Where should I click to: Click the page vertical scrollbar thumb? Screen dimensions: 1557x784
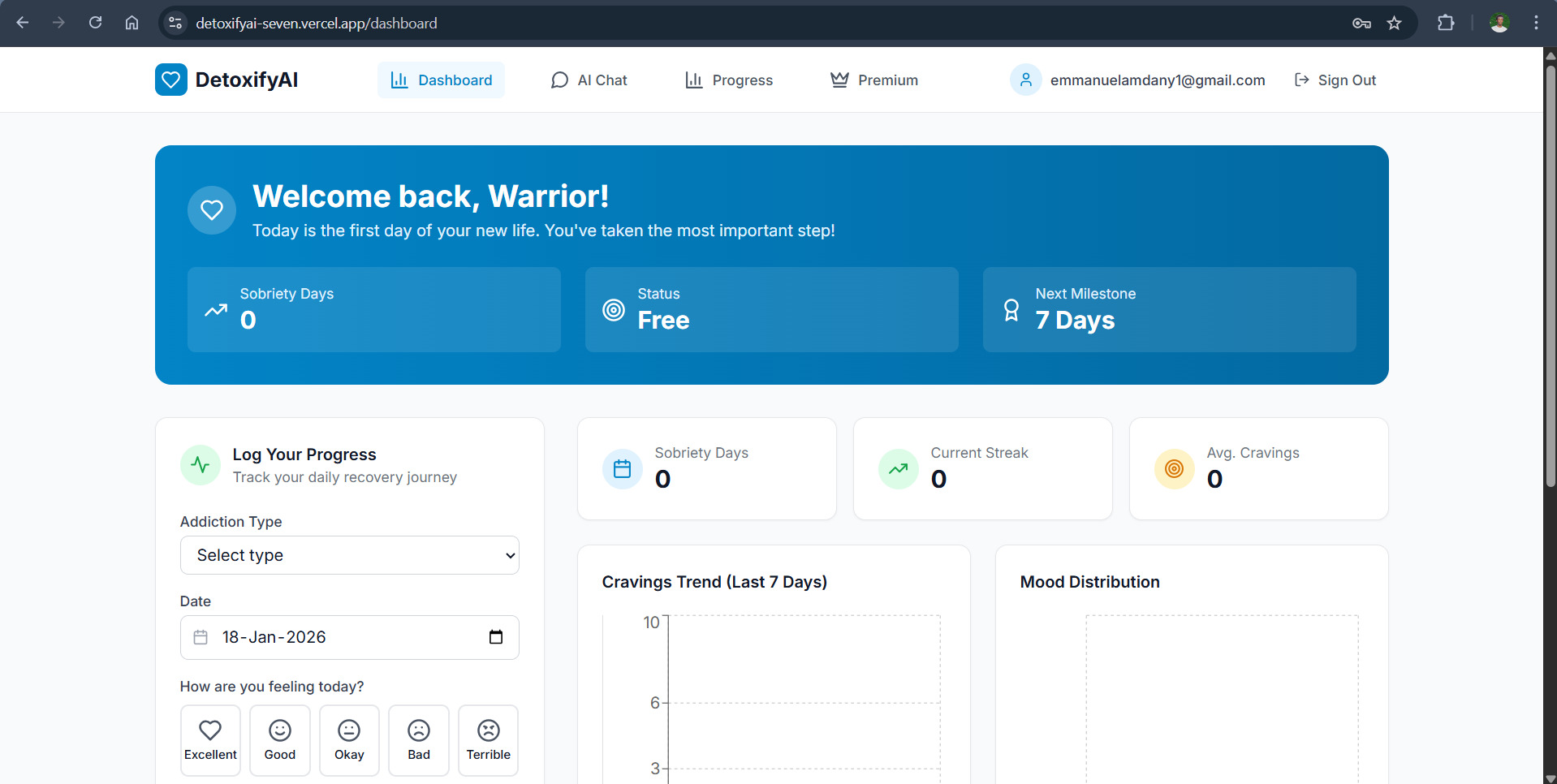tap(1550, 276)
